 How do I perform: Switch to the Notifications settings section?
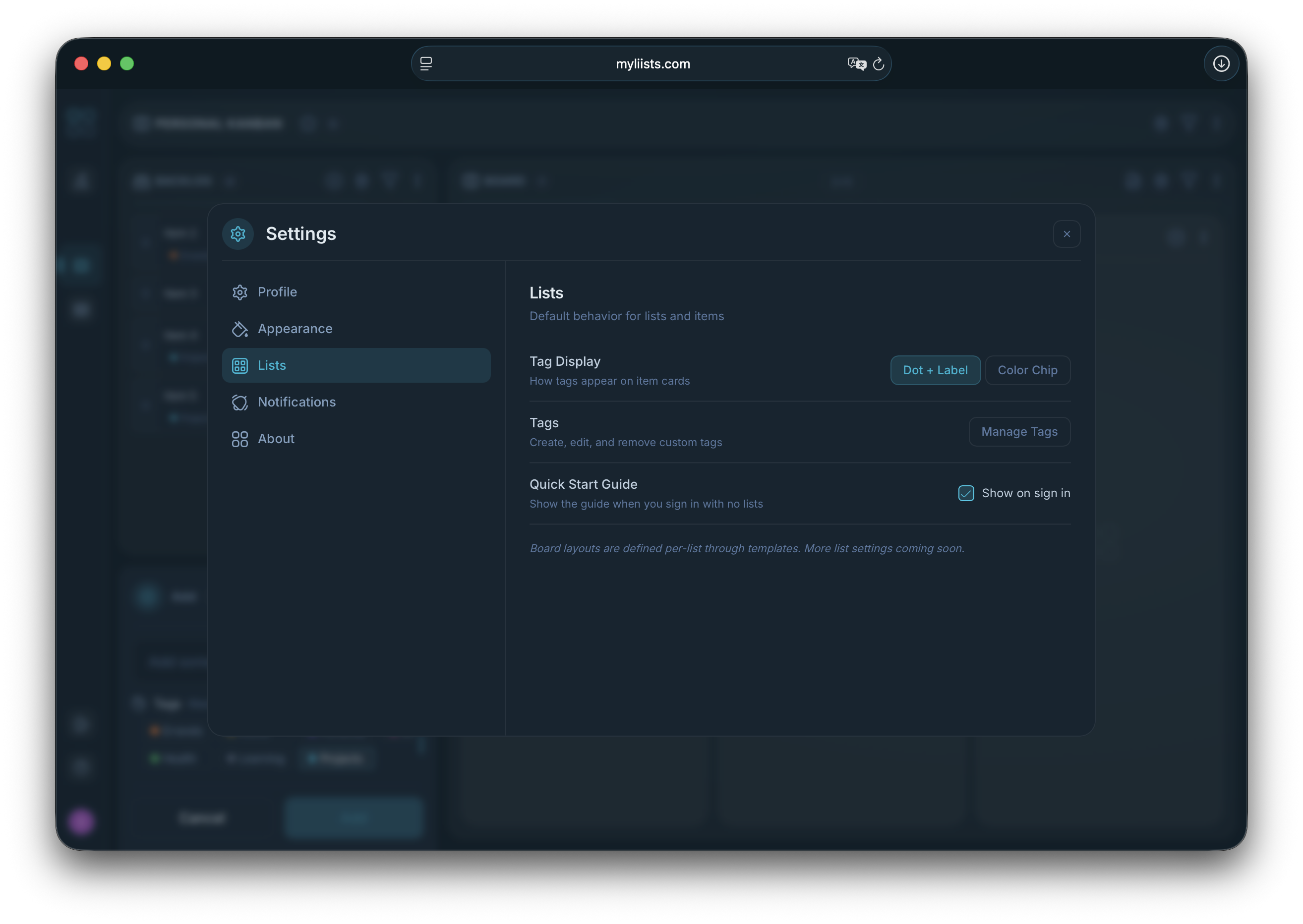(296, 402)
